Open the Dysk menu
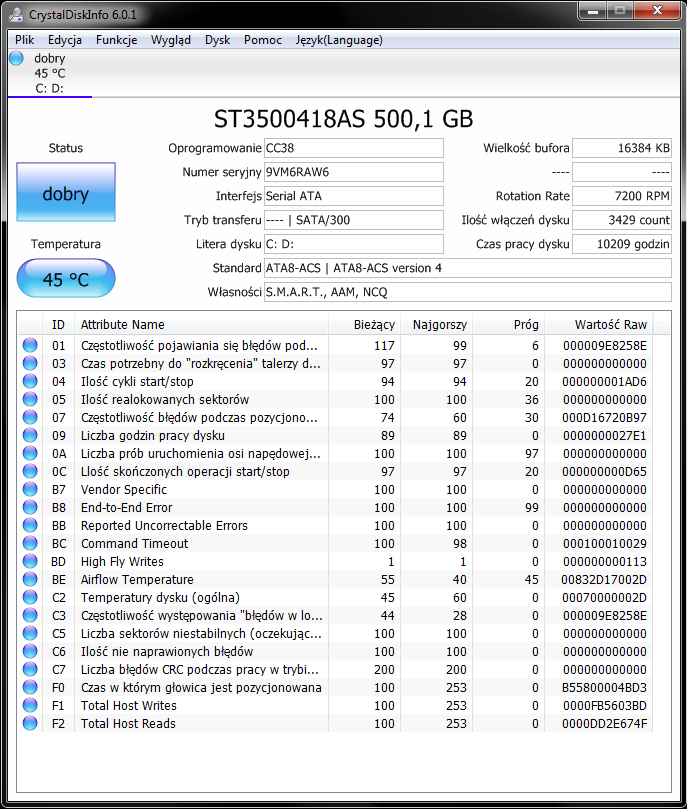 [217, 40]
